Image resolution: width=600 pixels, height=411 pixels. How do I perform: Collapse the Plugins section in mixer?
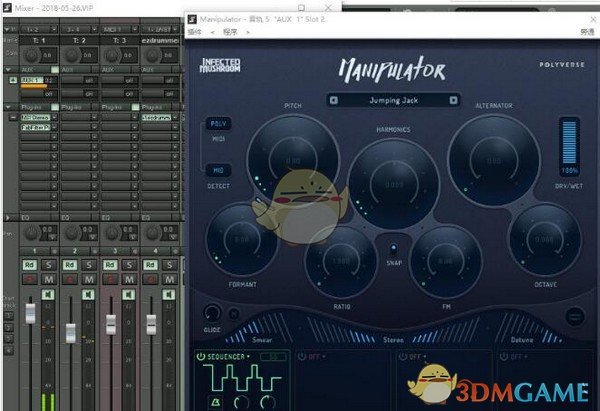(8, 107)
